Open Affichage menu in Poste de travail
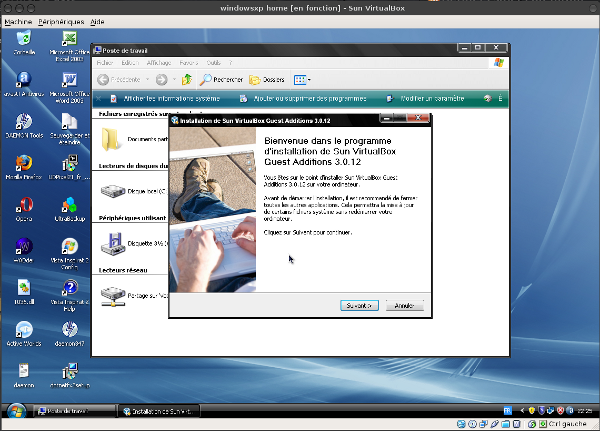Image resolution: width=600 pixels, height=431 pixels. 159,63
